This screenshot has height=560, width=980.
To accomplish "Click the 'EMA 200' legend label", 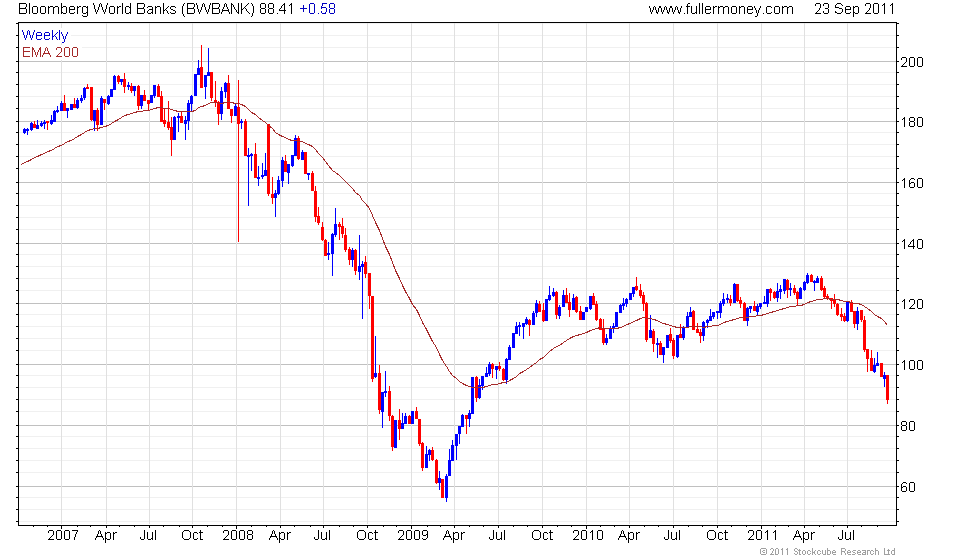I will [50, 52].
